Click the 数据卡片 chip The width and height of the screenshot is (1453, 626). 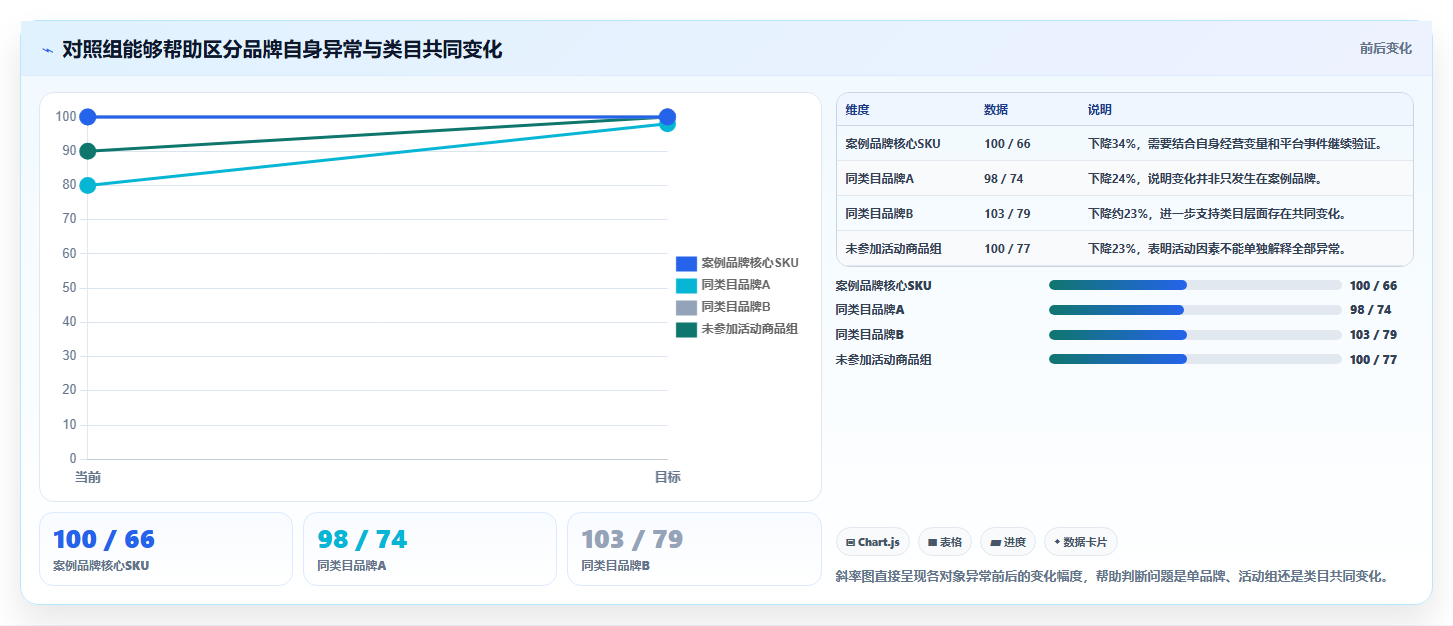click(1080, 542)
